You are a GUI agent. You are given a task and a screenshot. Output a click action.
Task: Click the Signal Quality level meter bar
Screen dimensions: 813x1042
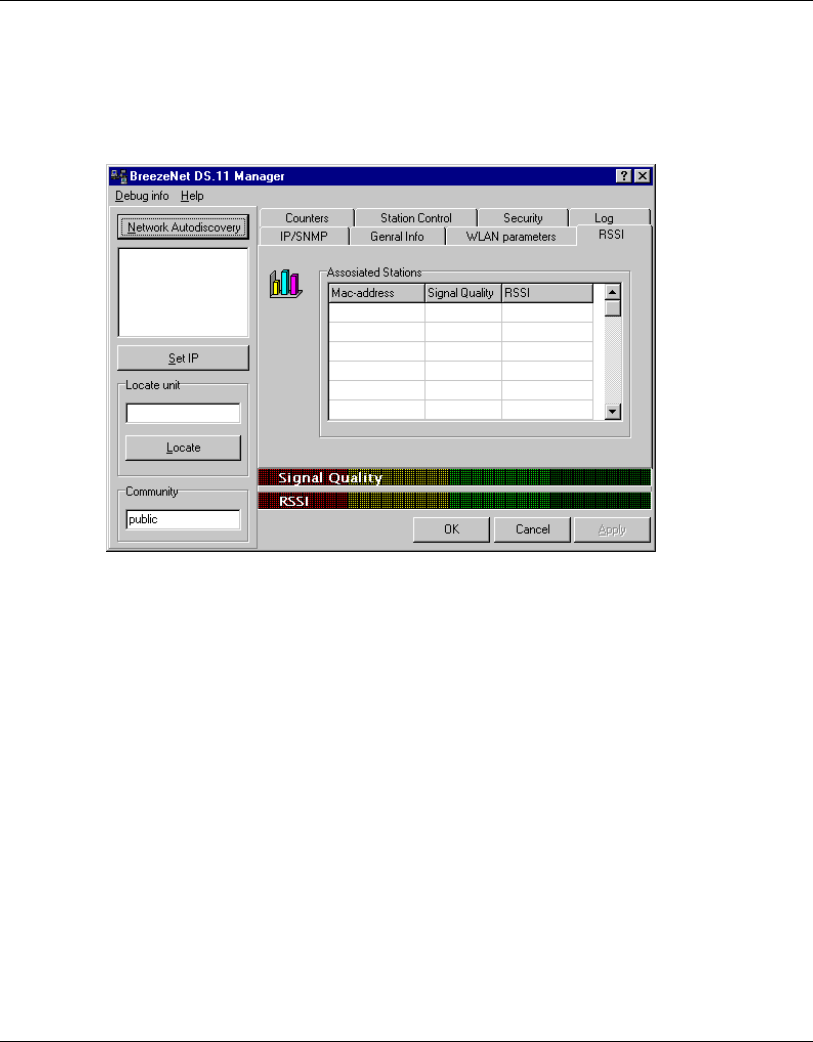point(455,477)
